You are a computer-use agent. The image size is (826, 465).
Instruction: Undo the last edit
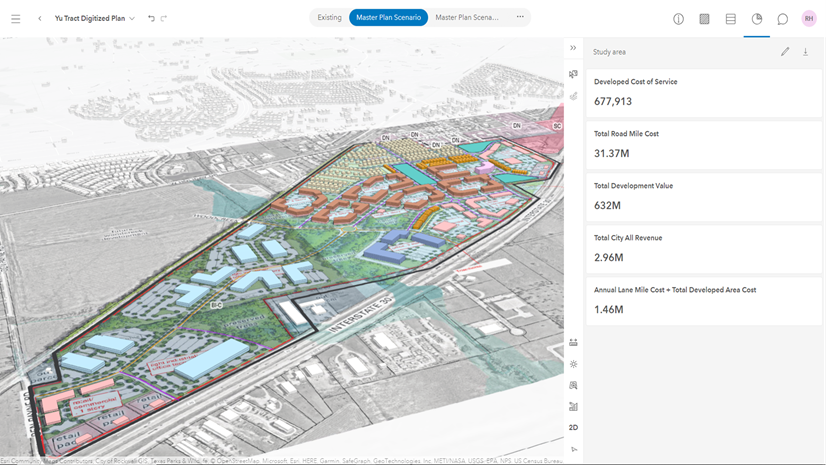[151, 18]
